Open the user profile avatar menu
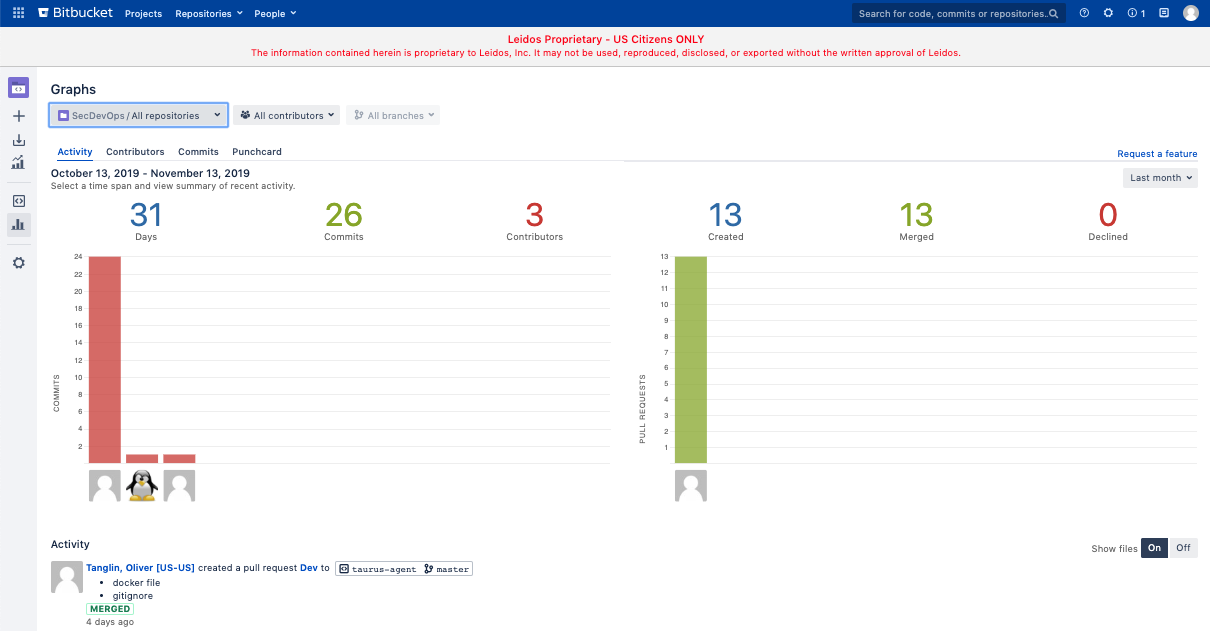The image size is (1210, 631). [1190, 13]
